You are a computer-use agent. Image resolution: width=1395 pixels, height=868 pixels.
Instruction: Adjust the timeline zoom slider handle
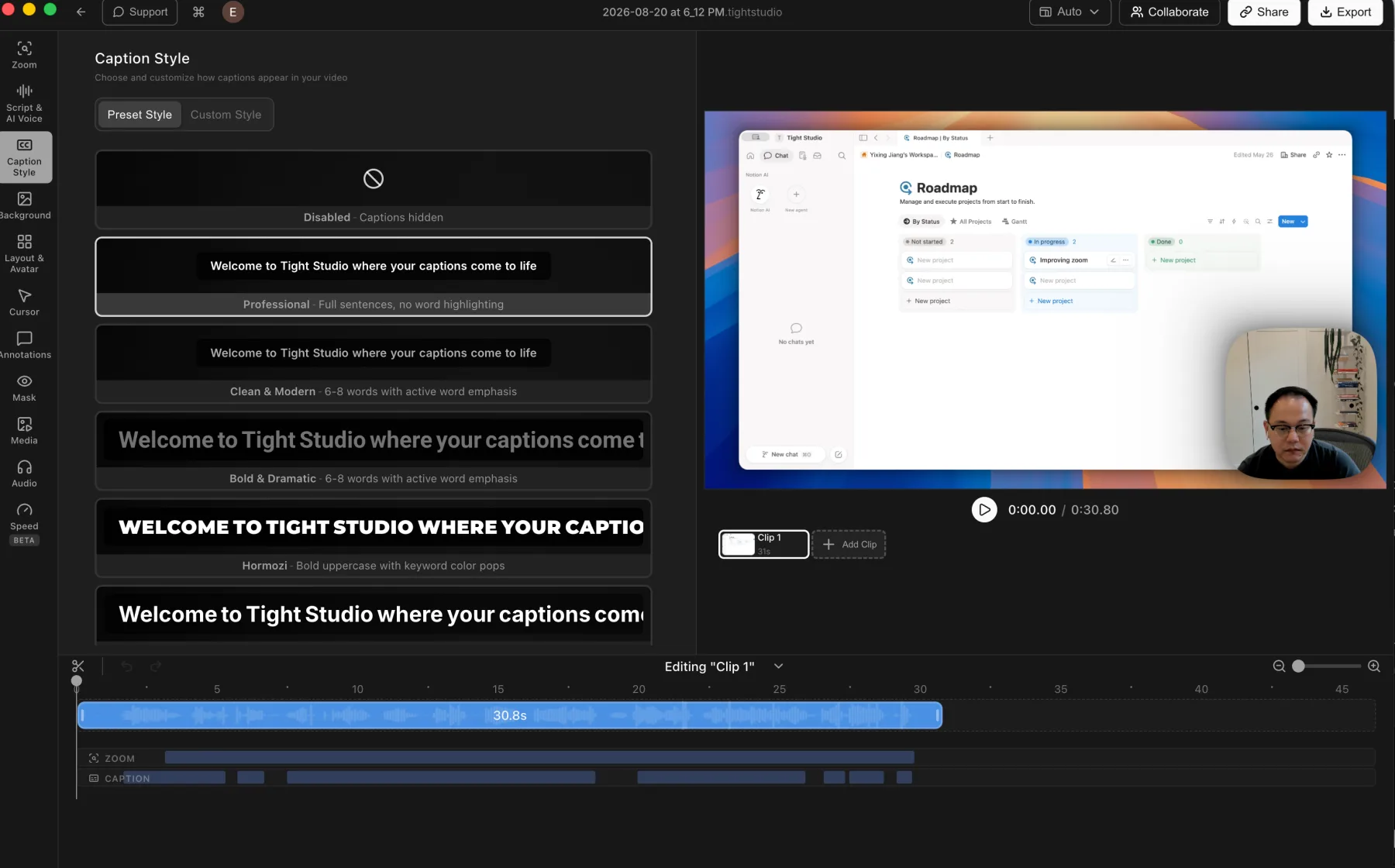(1299, 666)
